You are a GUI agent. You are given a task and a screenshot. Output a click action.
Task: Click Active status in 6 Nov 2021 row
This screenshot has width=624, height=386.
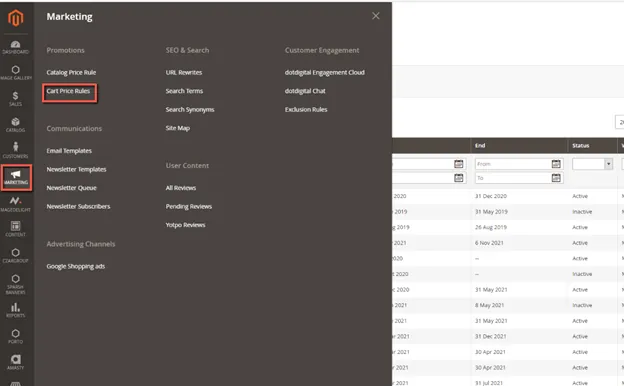(580, 243)
